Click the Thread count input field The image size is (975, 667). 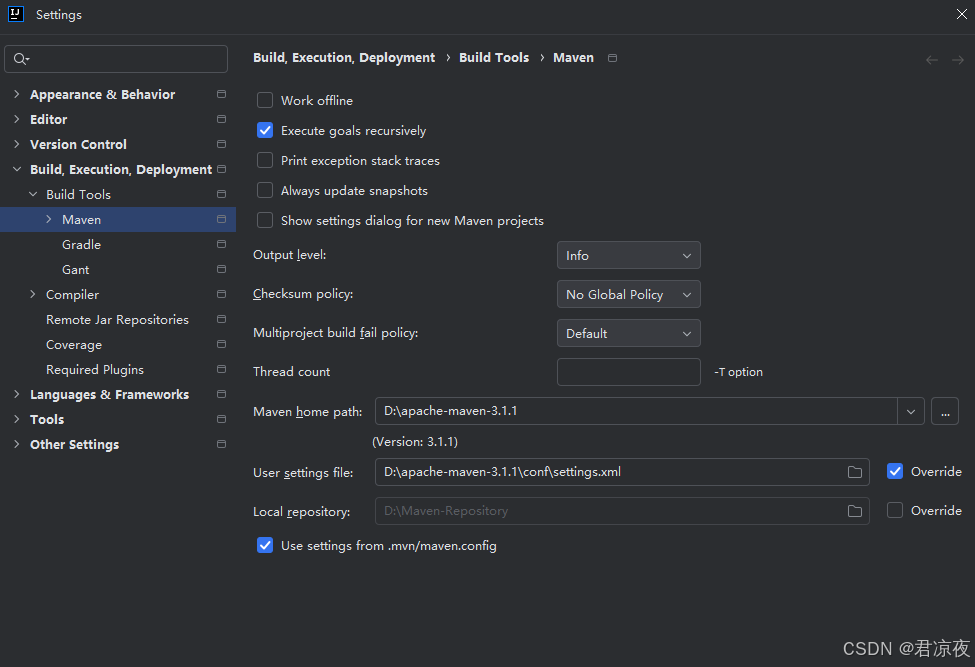628,372
